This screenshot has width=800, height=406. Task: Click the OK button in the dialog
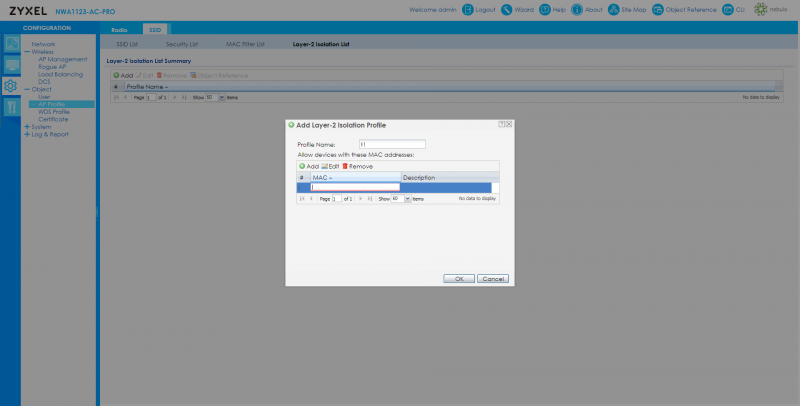coord(459,278)
